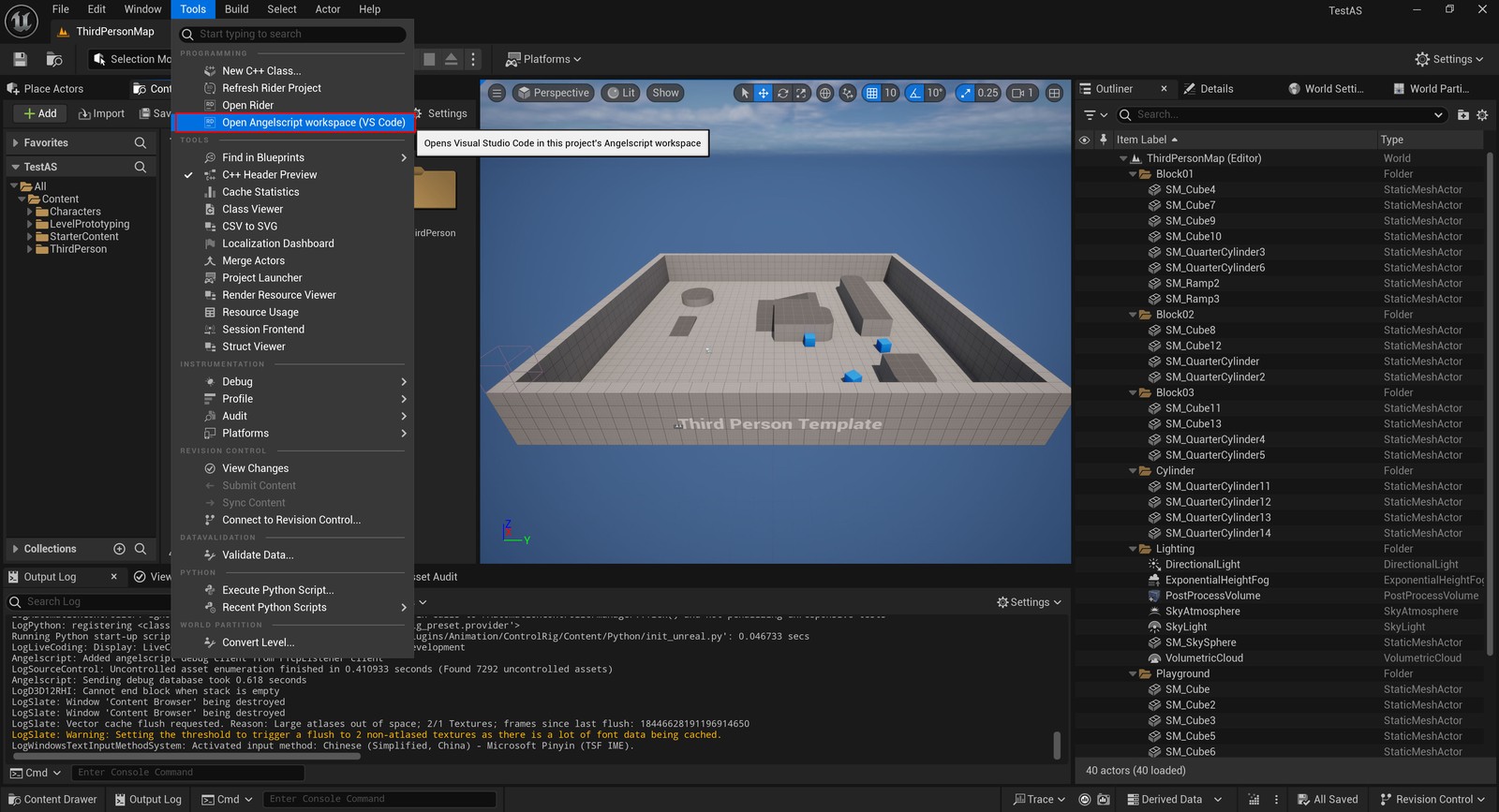This screenshot has height=812, width=1499.
Task: Search within Favorites magnifier icon
Action: pos(140,142)
